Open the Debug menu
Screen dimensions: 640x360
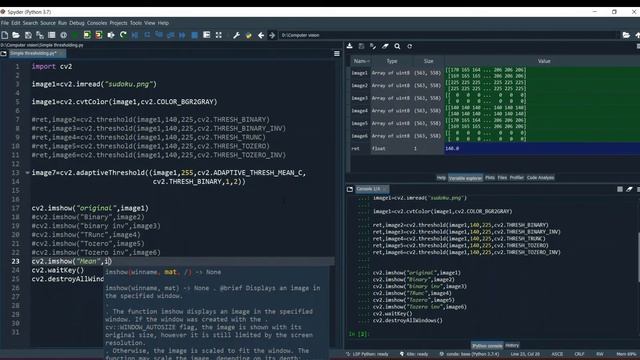click(77, 23)
